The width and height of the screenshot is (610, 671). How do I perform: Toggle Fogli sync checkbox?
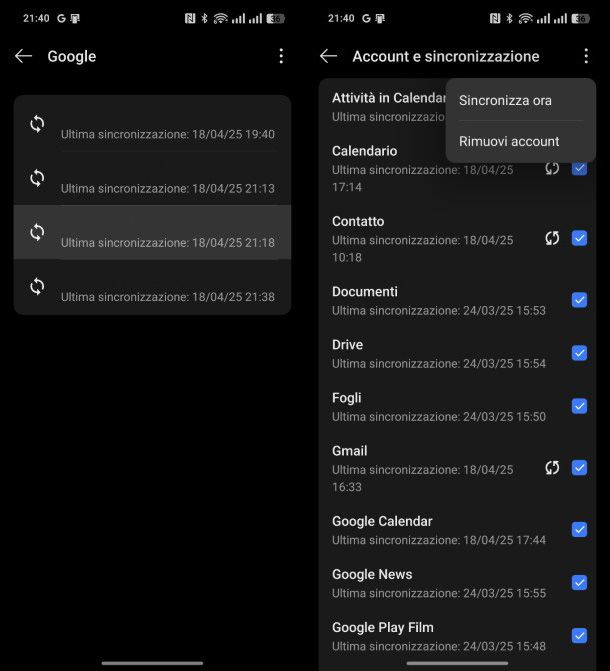[x=579, y=406]
